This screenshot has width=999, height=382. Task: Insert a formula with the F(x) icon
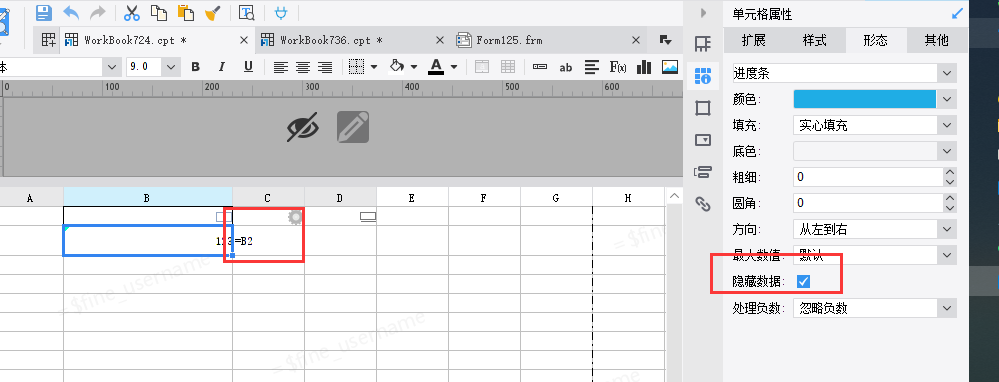click(618, 67)
